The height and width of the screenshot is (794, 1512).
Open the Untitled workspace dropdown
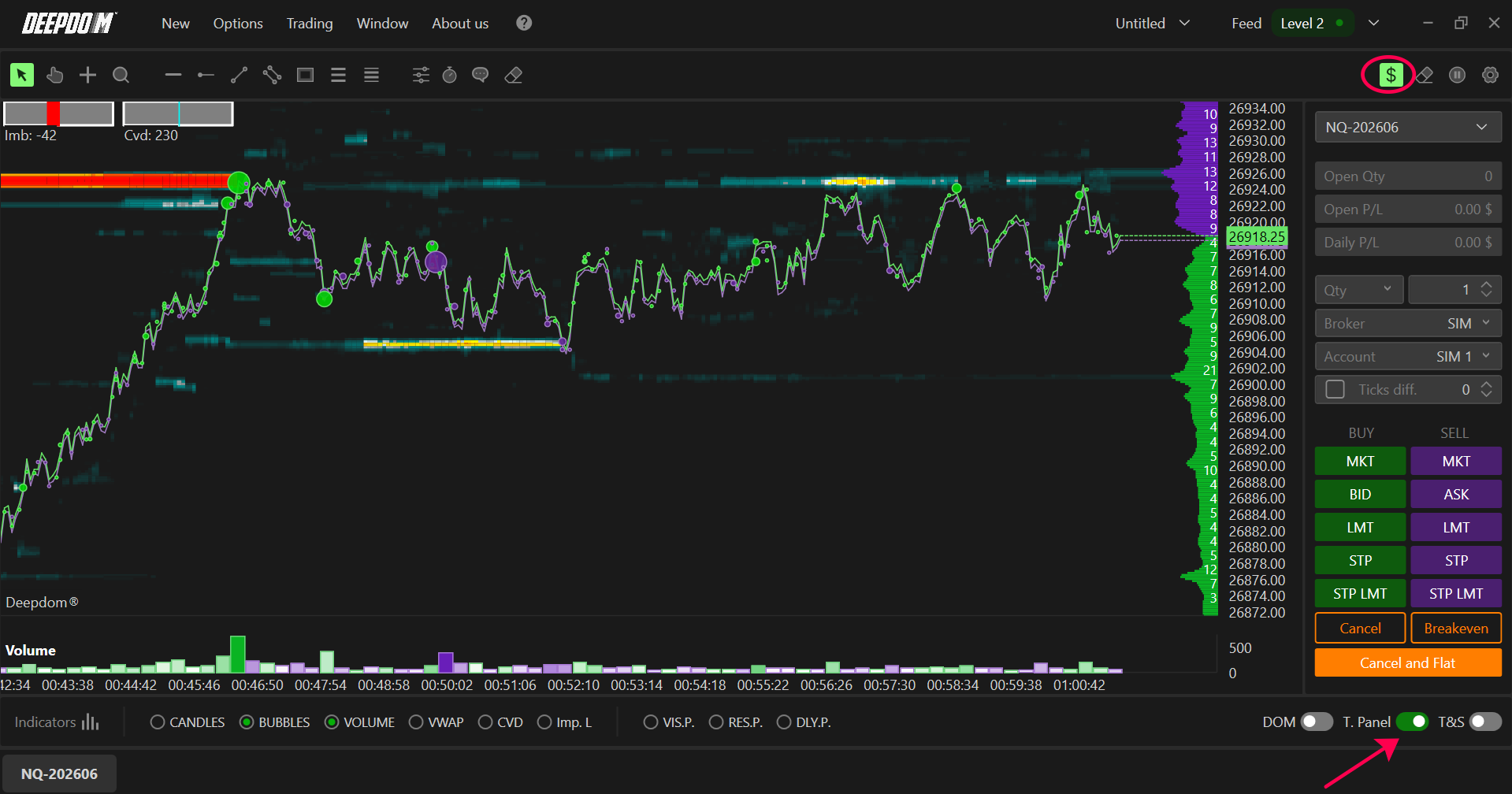click(1152, 23)
